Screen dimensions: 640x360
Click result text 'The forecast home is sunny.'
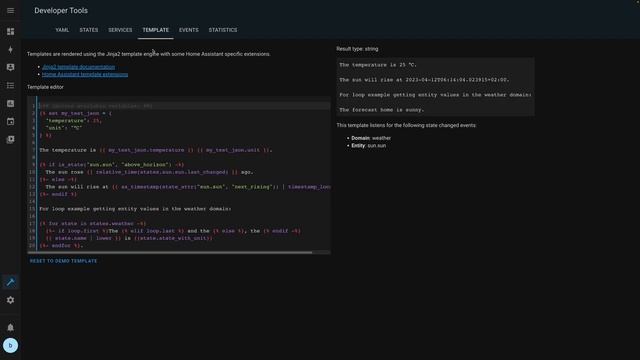click(x=382, y=110)
